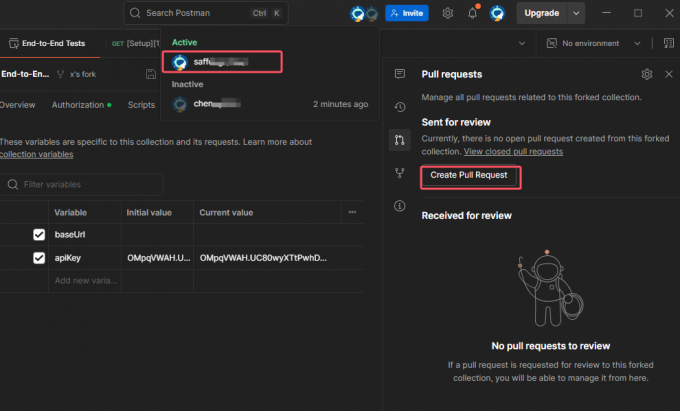The width and height of the screenshot is (680, 411).
Task: Click the x's fork label
Action: (x=83, y=74)
